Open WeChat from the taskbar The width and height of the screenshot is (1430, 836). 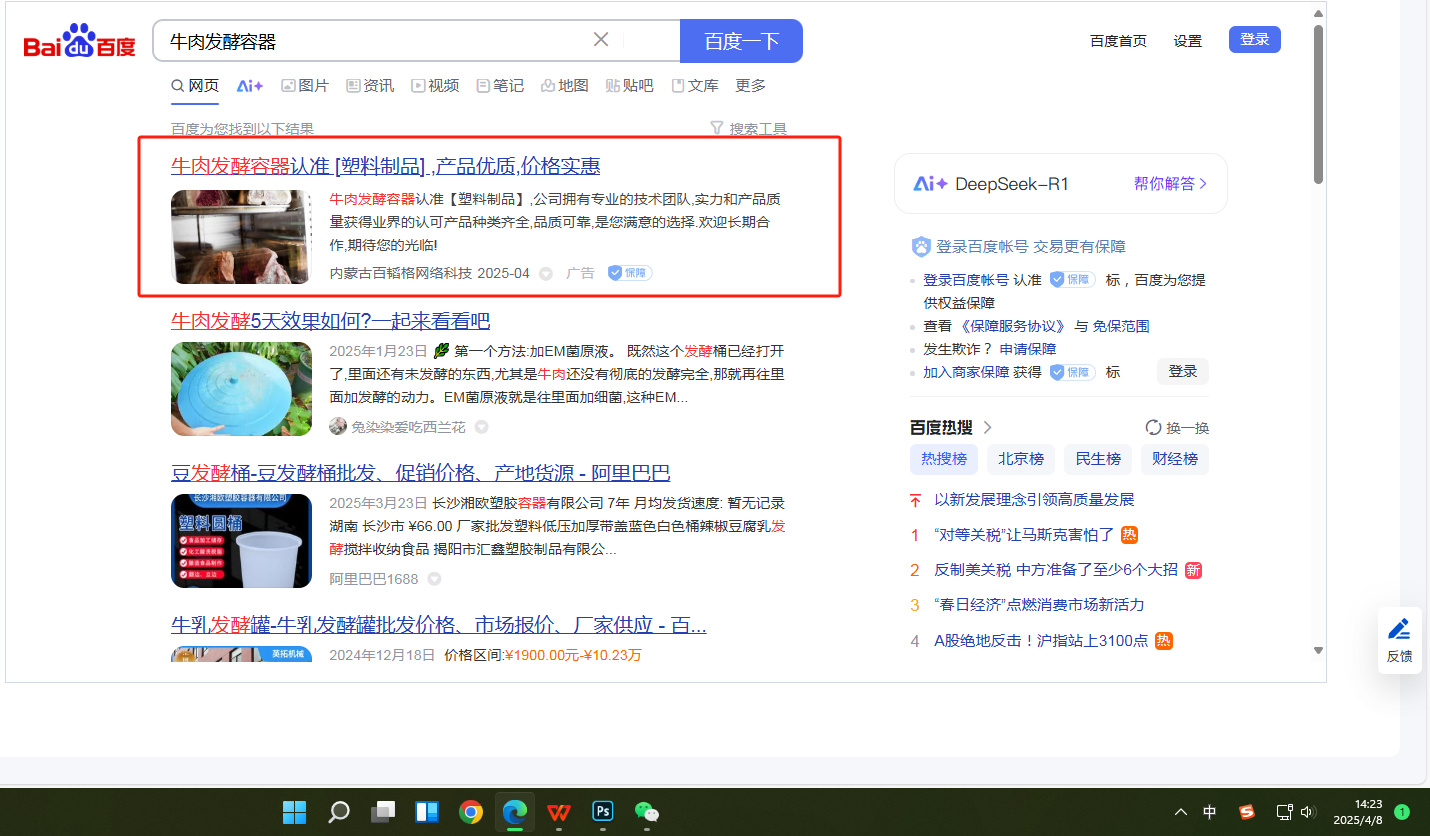647,812
